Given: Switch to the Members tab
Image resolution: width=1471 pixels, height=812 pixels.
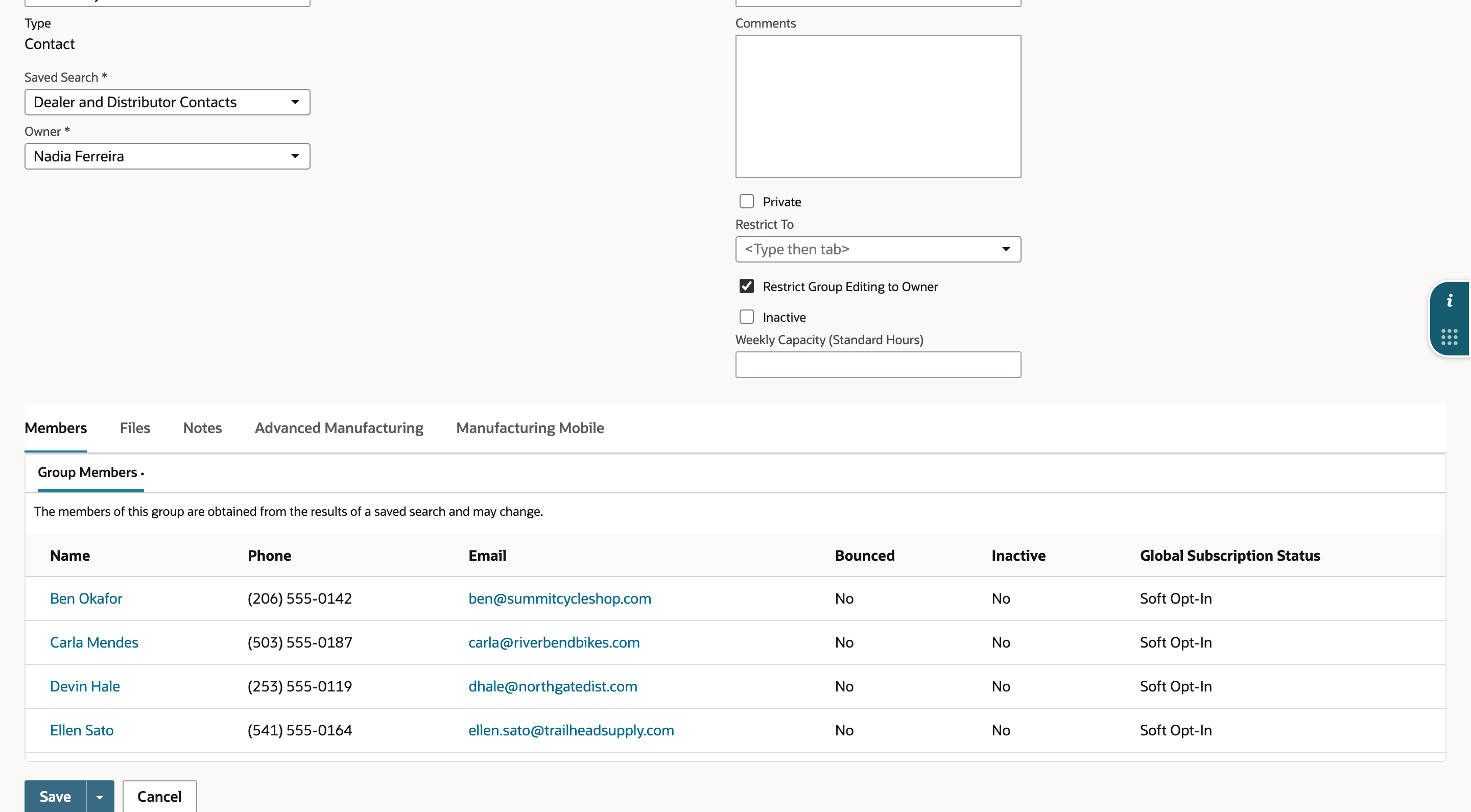Looking at the screenshot, I should coord(55,428).
